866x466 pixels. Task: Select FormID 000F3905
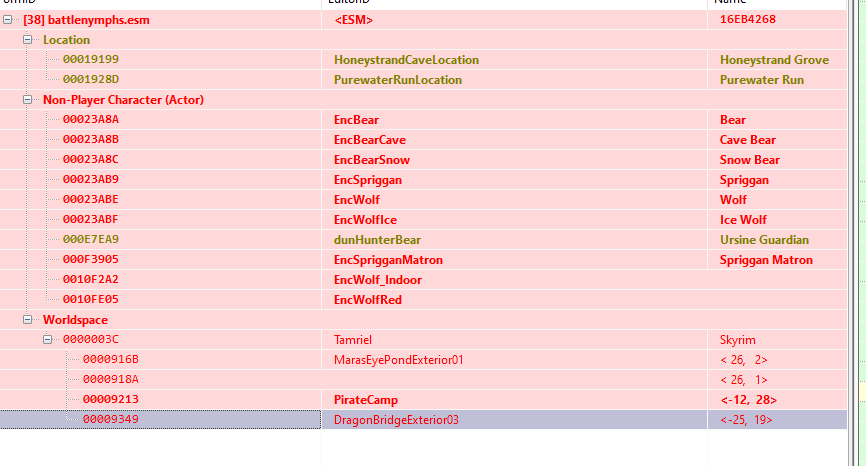pos(91,260)
